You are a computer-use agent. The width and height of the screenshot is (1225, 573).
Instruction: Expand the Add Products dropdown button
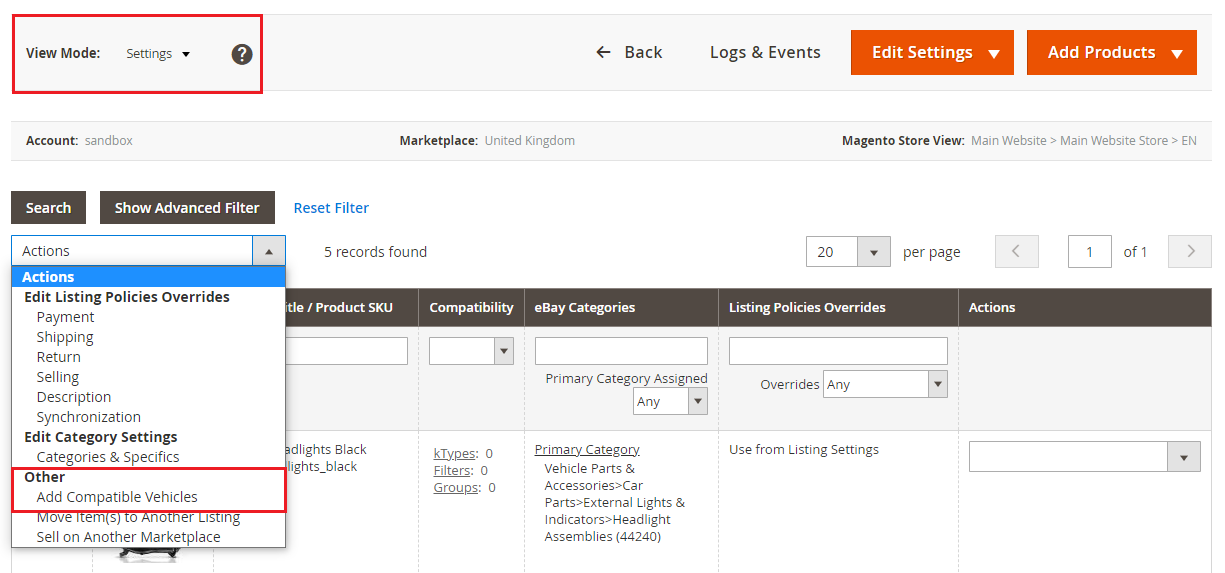point(1111,52)
